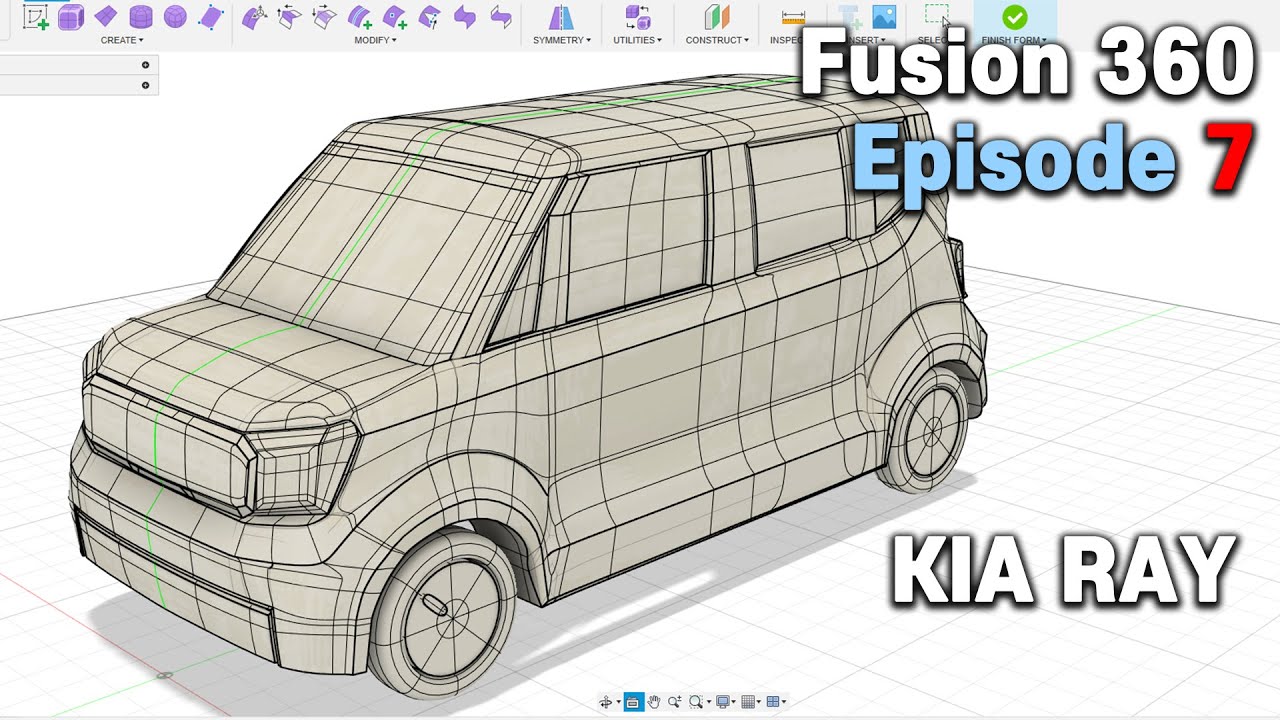Select the Mirror symmetry tool

pyautogui.click(x=562, y=17)
